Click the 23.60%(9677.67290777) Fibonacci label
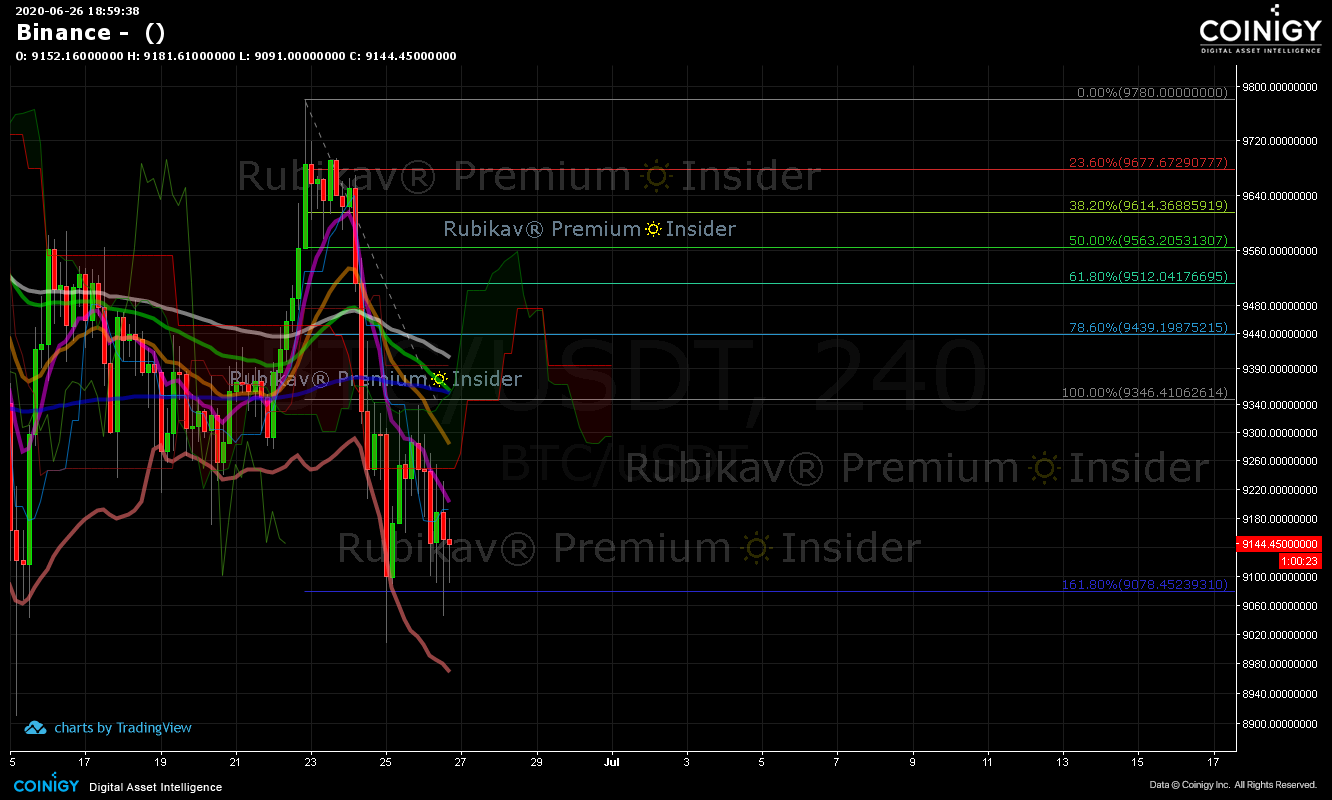The height and width of the screenshot is (800, 1332). (1148, 162)
